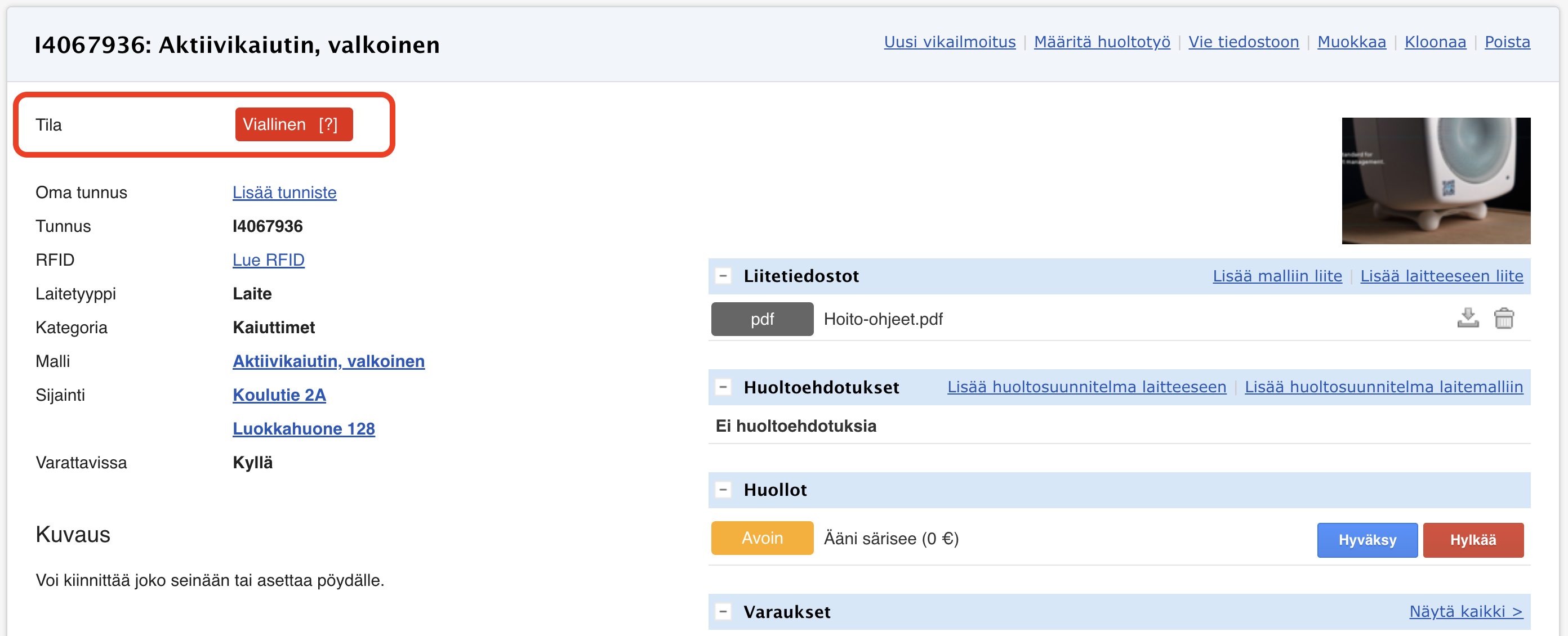Open location Luokkahuone 128
This screenshot has width=1568, height=636.
tap(303, 429)
